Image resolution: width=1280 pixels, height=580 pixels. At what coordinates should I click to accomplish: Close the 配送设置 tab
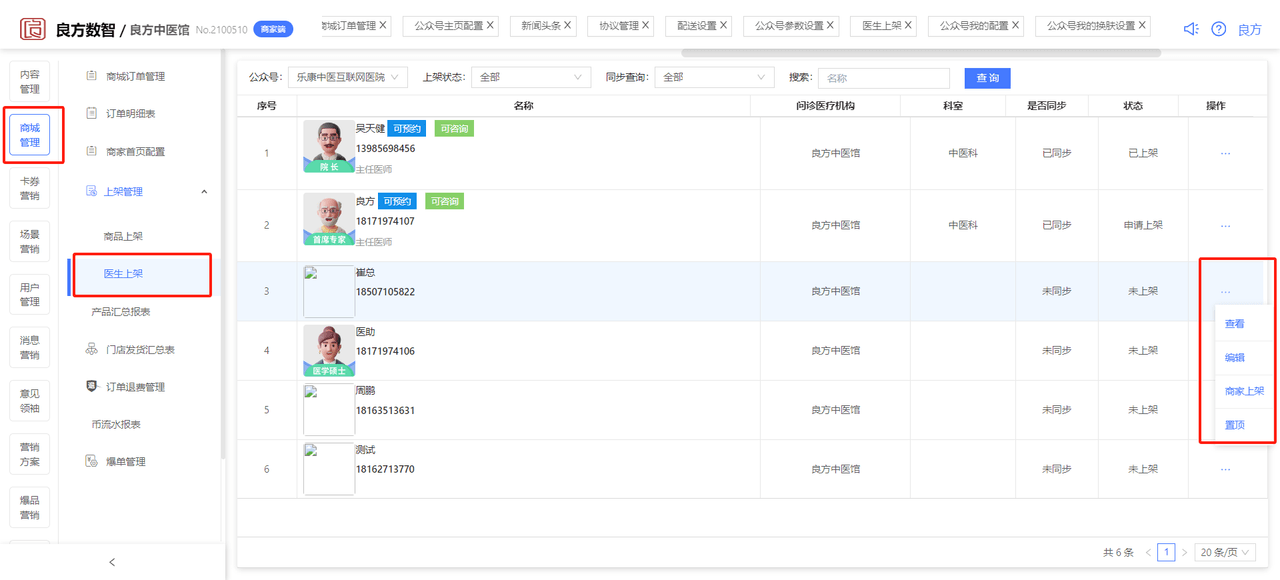(723, 25)
